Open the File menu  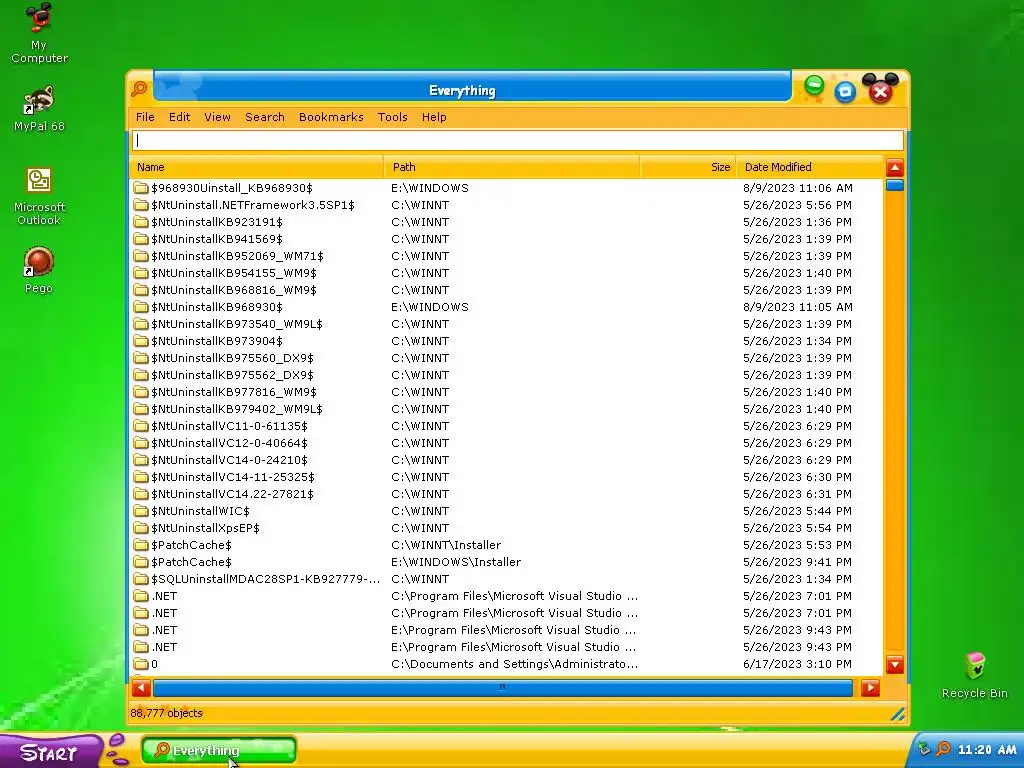click(x=145, y=117)
